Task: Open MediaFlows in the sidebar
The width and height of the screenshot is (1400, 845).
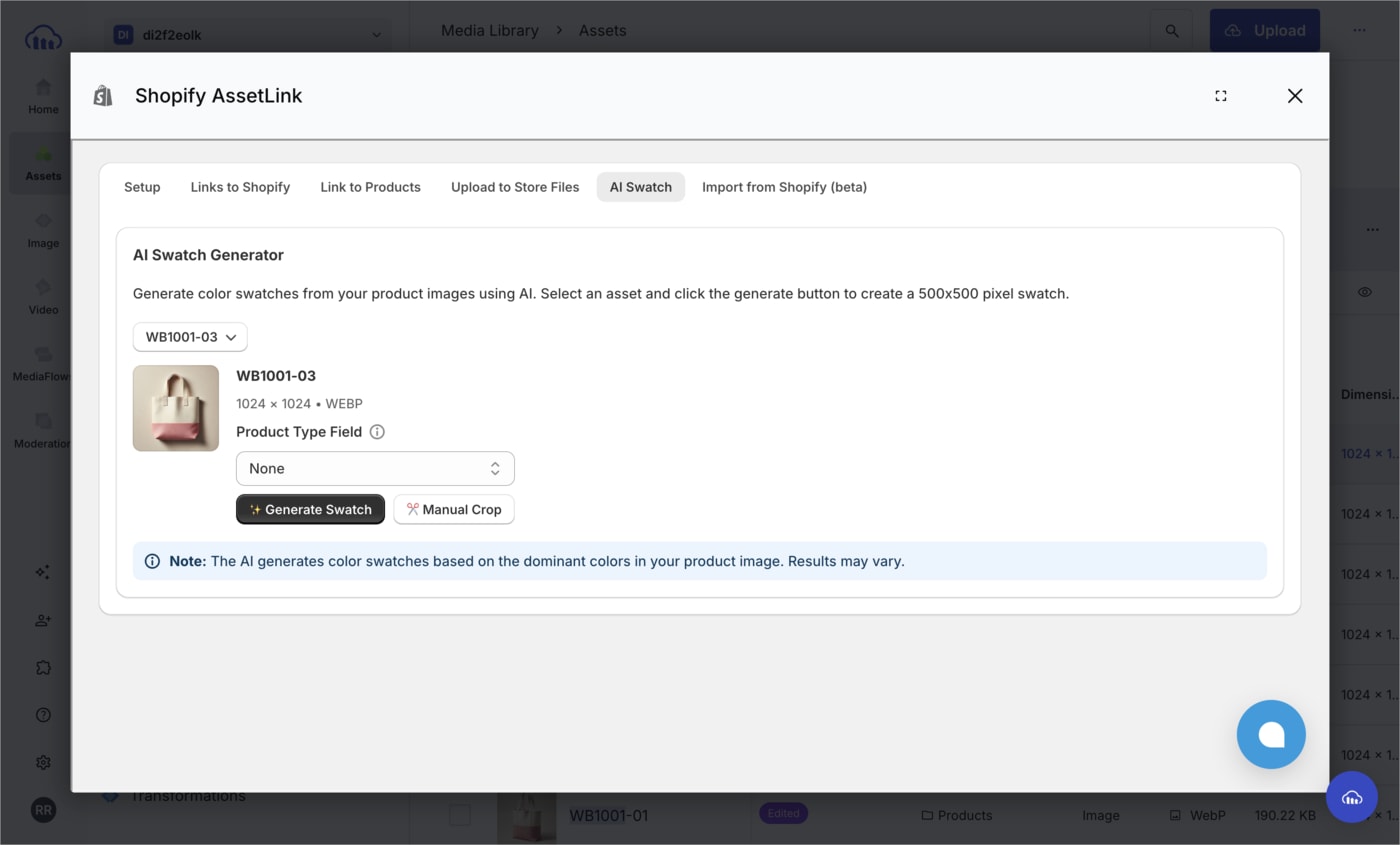Action: coord(43,364)
